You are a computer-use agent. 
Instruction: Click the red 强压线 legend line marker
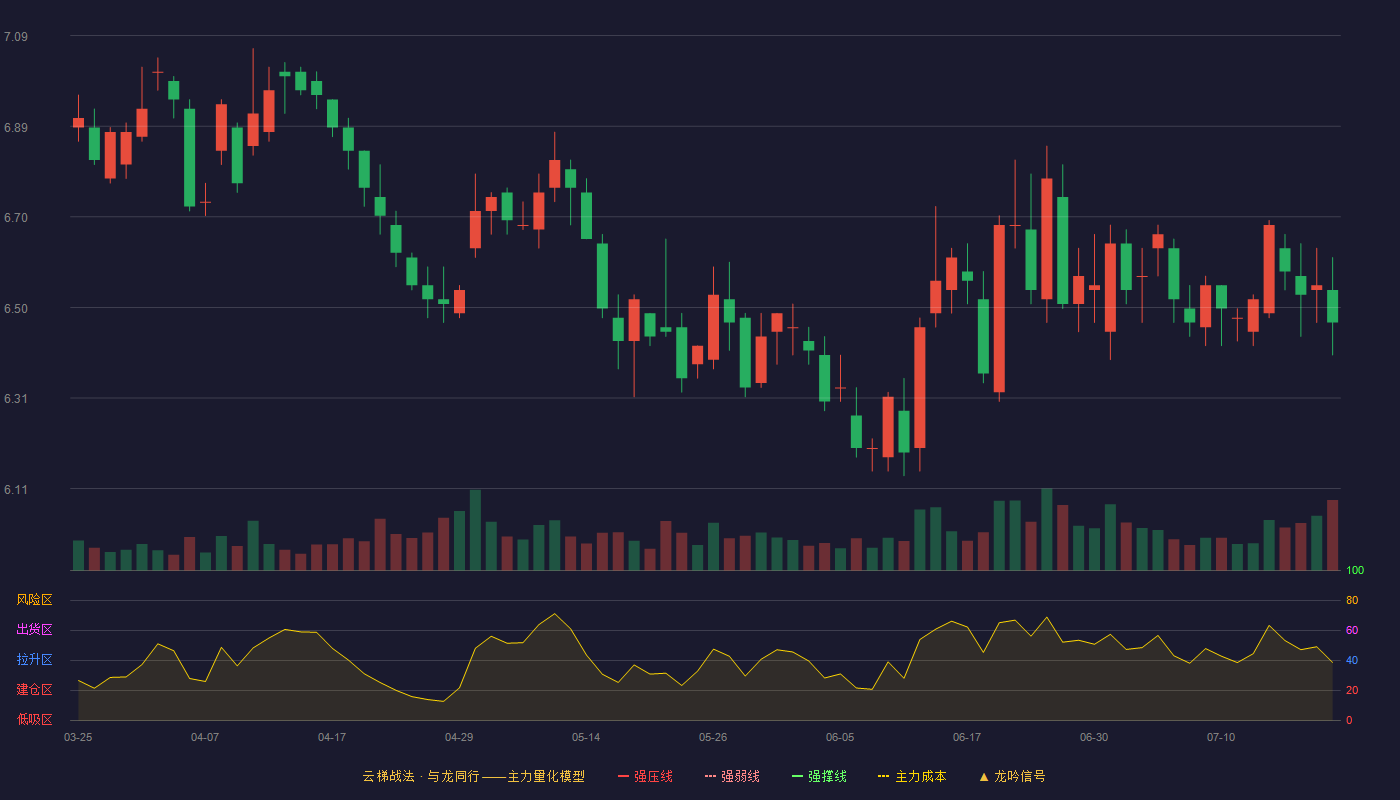tap(624, 776)
